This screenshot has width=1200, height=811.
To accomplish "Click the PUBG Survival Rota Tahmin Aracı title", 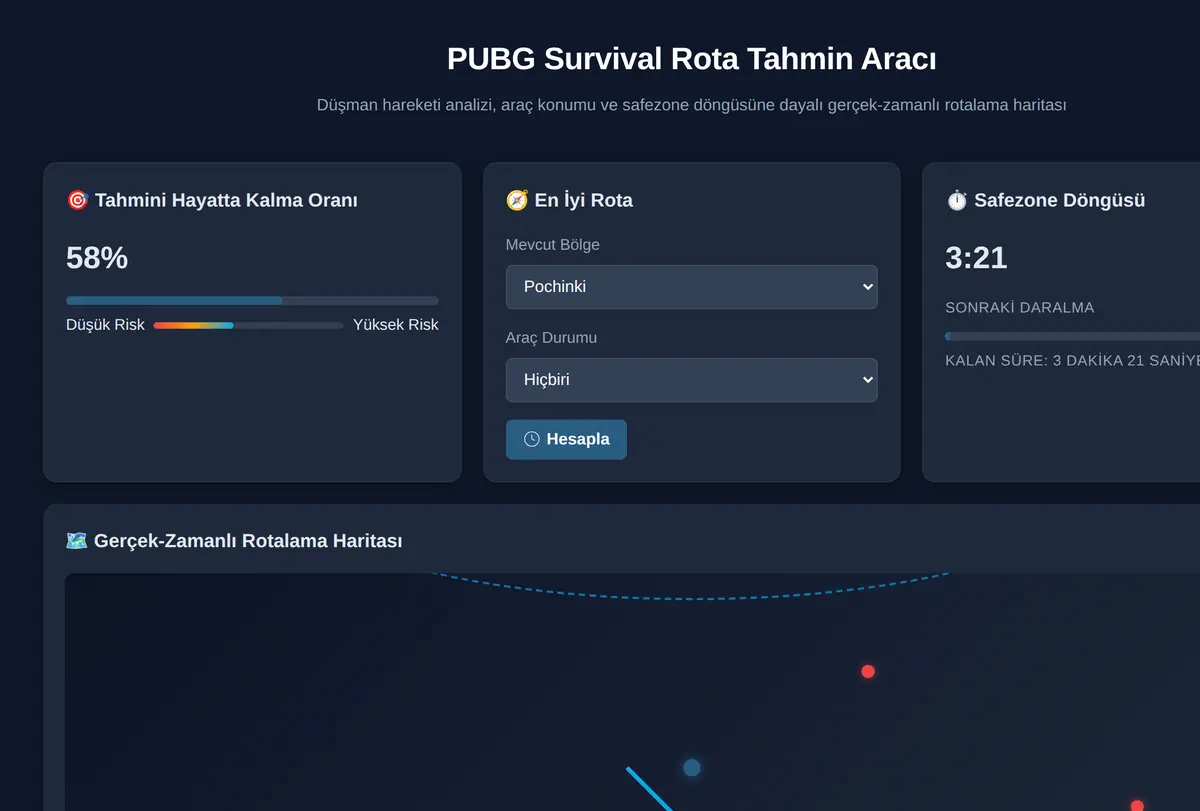I will coord(692,59).
